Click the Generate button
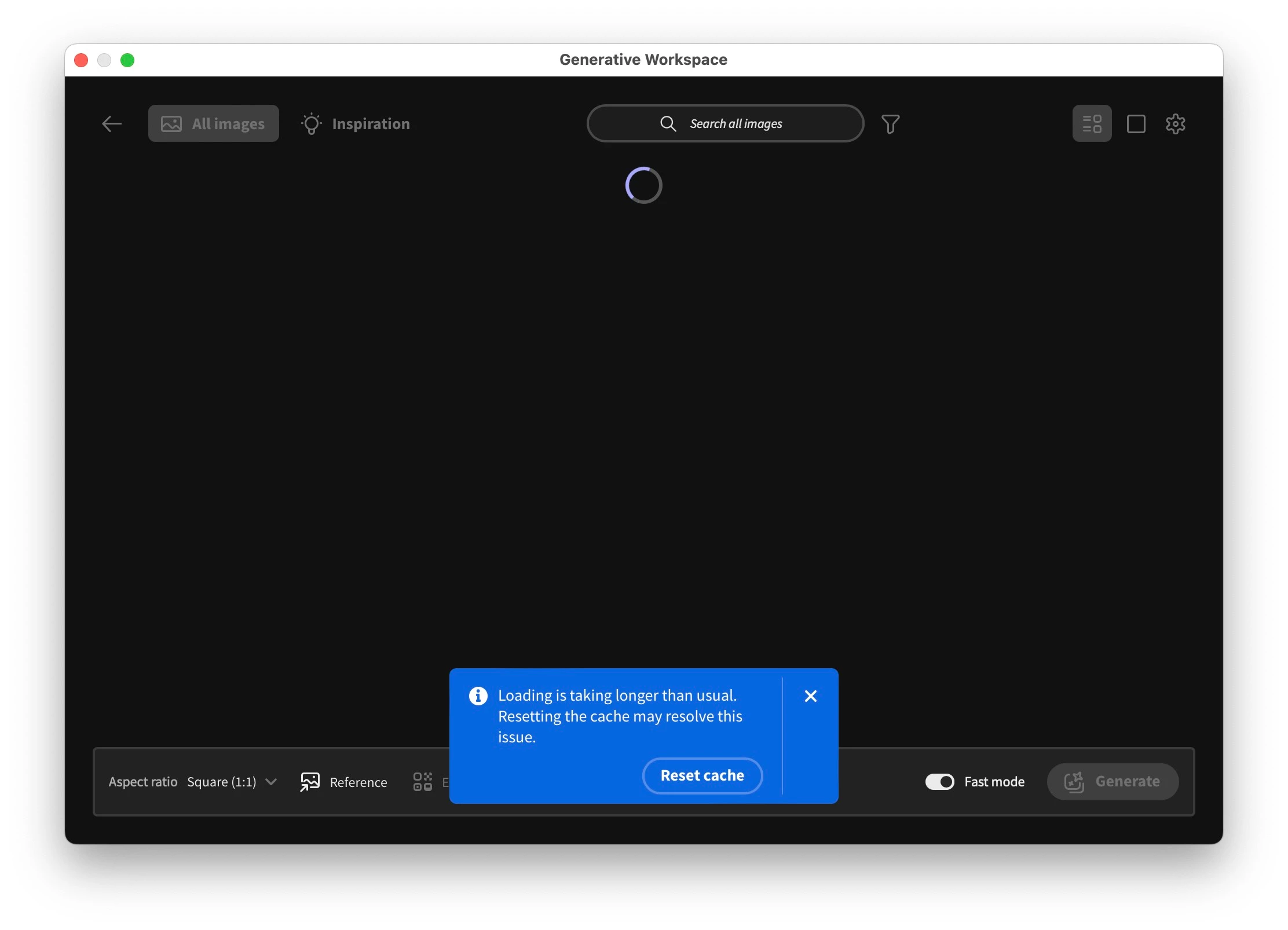The height and width of the screenshot is (930, 1288). (x=1112, y=782)
